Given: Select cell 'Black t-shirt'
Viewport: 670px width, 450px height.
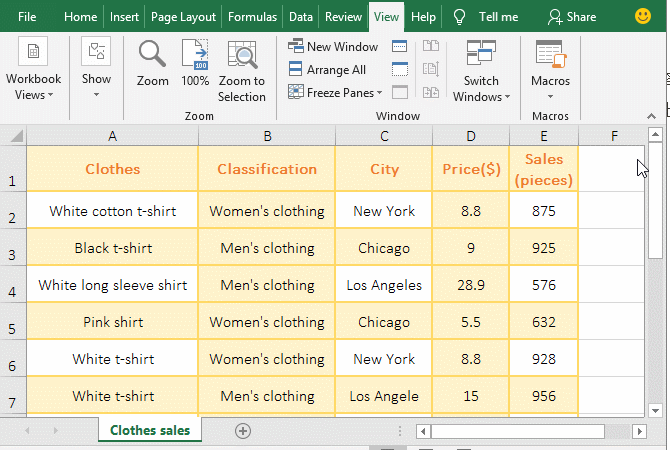Looking at the screenshot, I should [x=112, y=247].
